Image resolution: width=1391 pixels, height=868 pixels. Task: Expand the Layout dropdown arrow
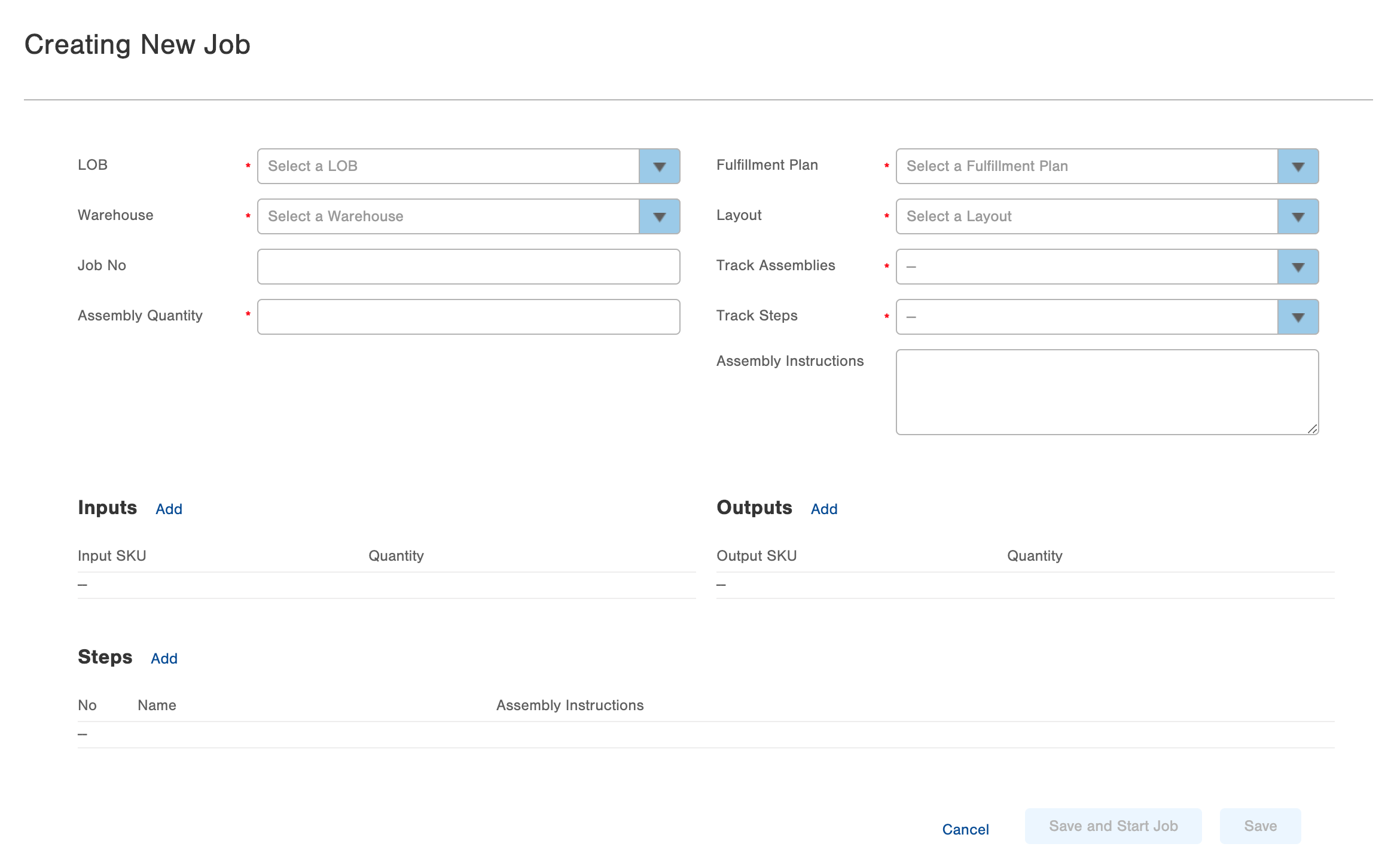coord(1298,216)
